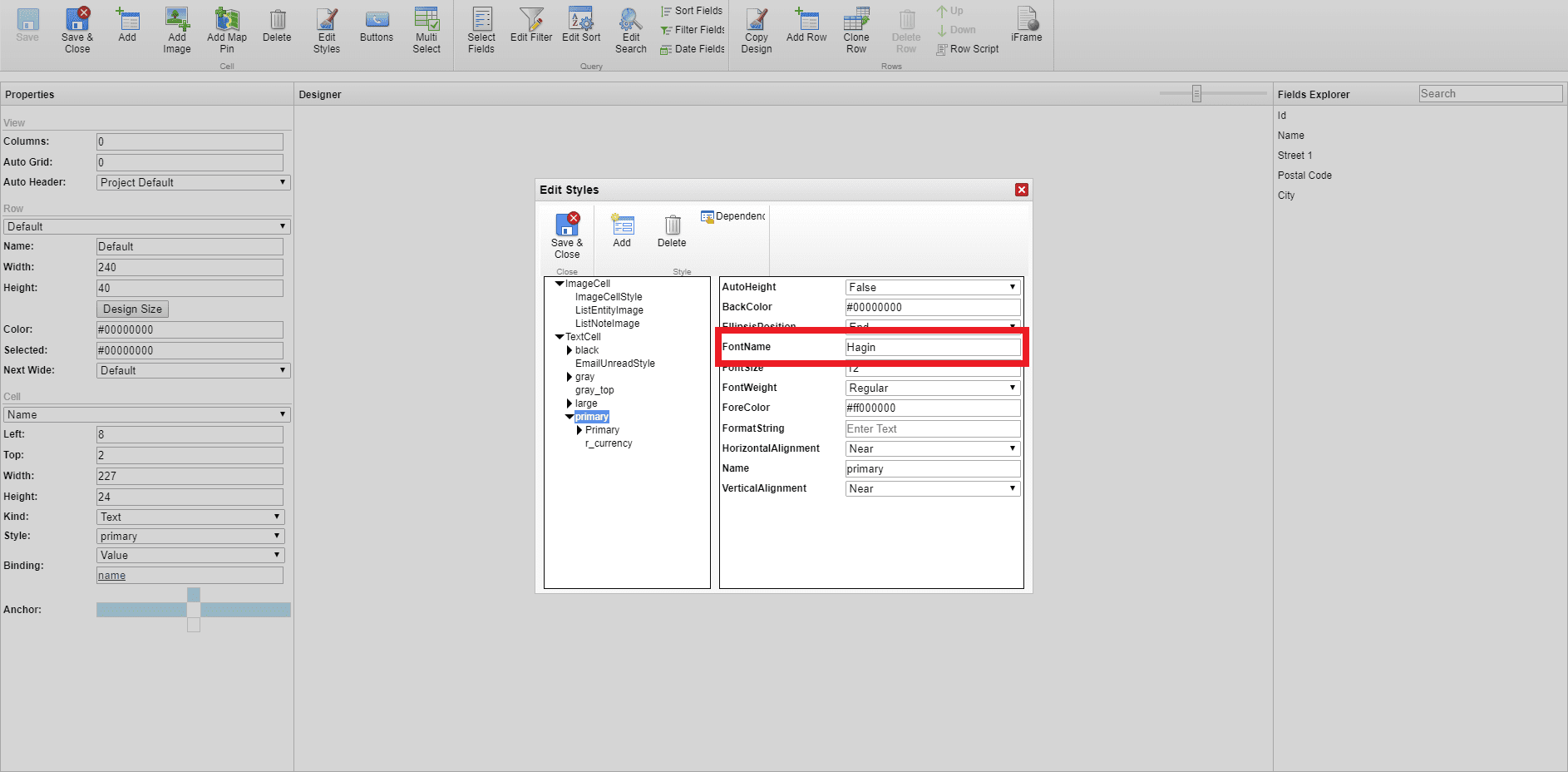Expand the Primary child style node
The image size is (1568, 772).
(x=579, y=430)
